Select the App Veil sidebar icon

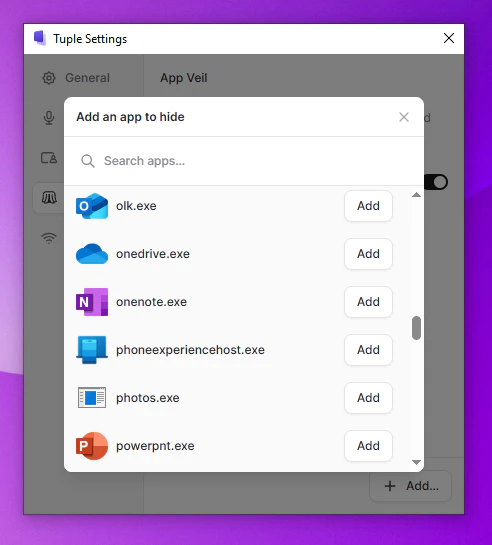pyautogui.click(x=49, y=198)
